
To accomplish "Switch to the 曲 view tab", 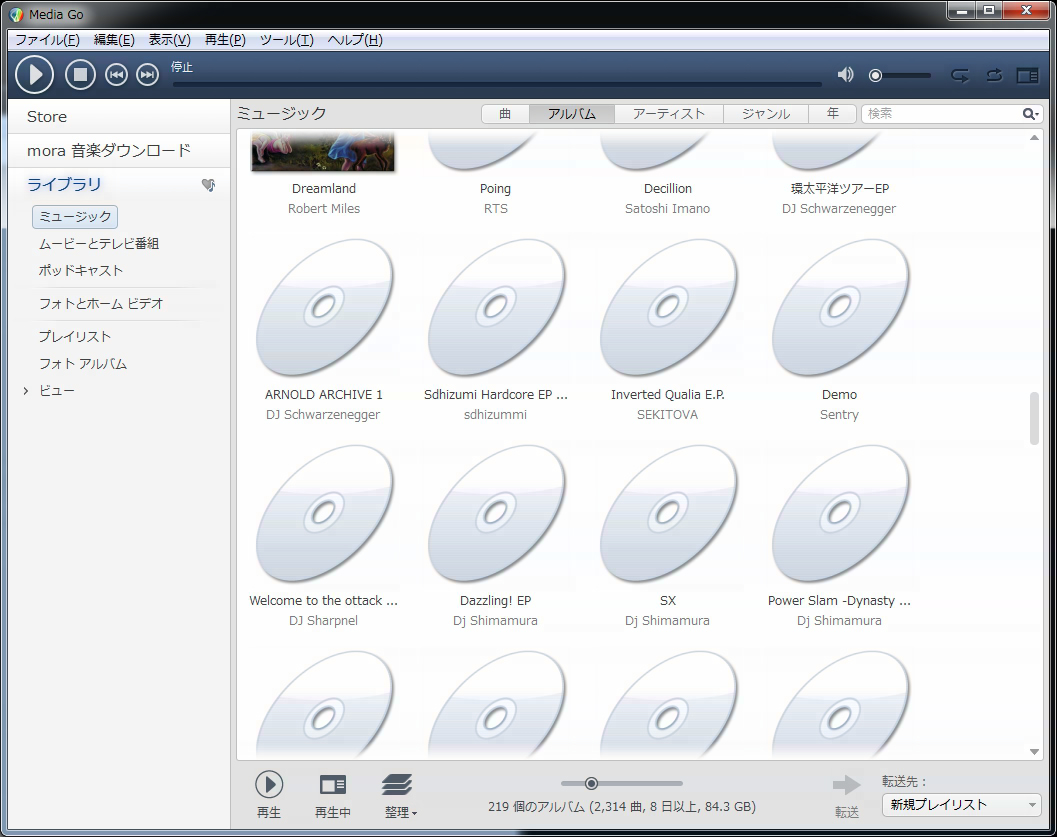I will tap(505, 114).
